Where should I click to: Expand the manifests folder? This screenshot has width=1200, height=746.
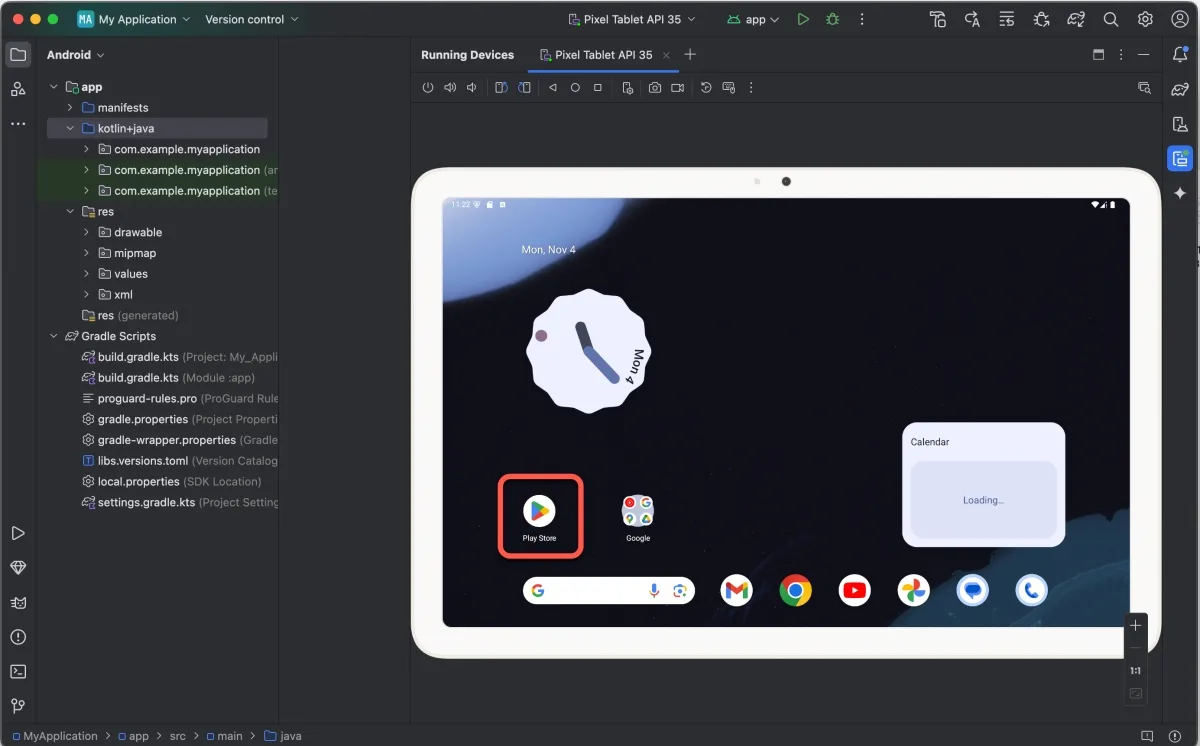point(70,107)
